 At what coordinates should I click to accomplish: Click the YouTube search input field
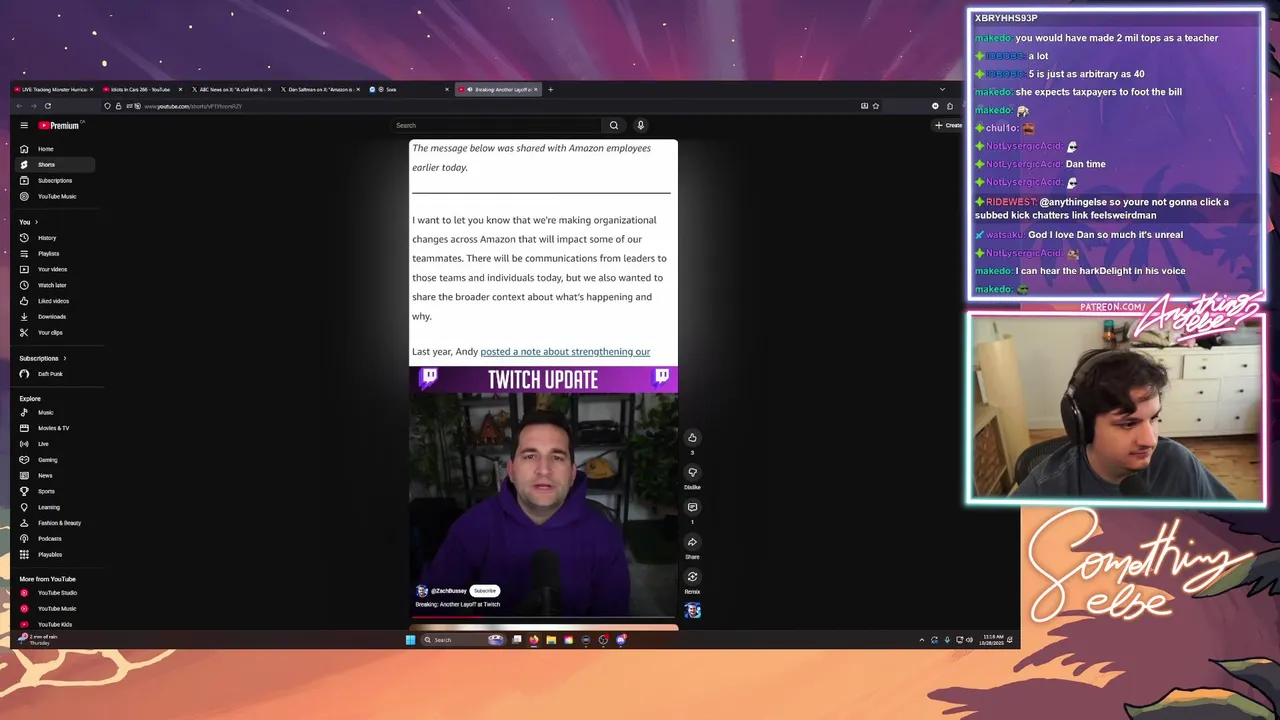pos(497,125)
